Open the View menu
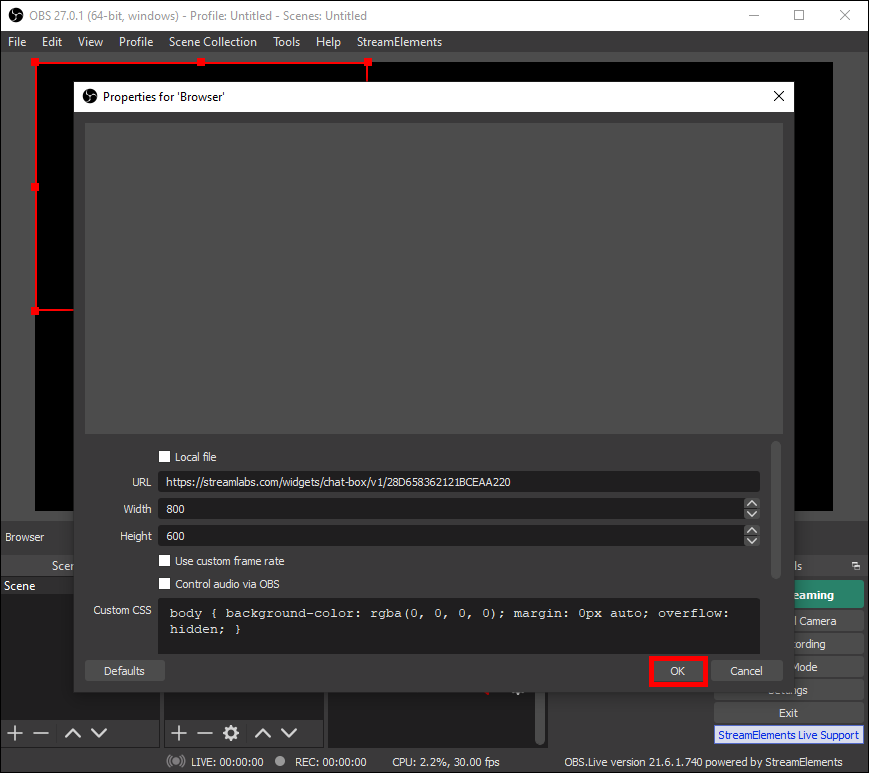Image resolution: width=869 pixels, height=773 pixels. (90, 42)
